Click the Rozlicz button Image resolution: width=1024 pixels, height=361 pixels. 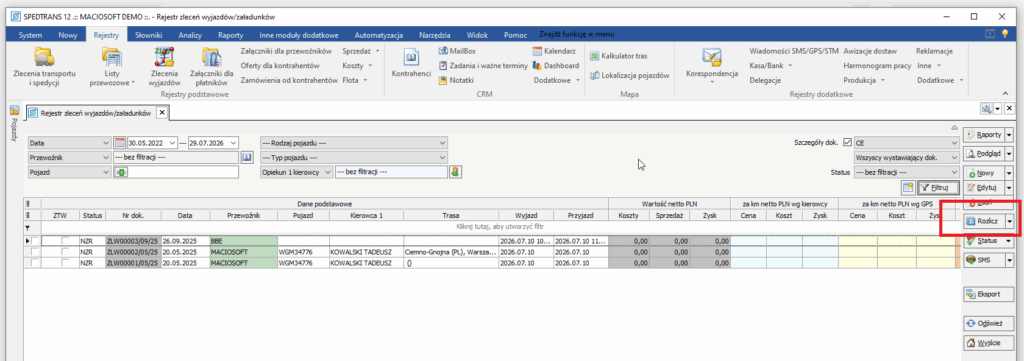pos(984,221)
